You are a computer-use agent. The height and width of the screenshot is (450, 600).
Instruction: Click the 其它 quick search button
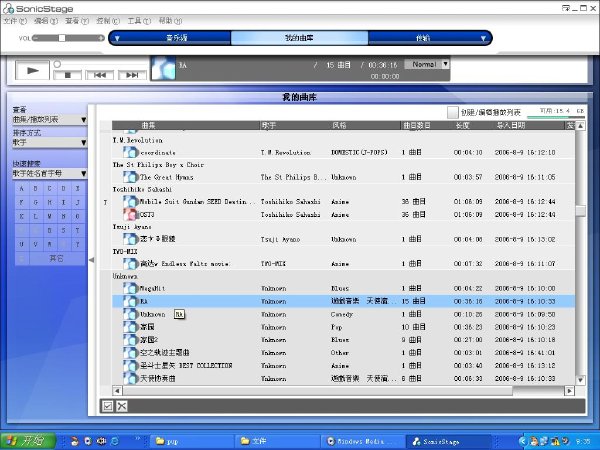(57, 258)
